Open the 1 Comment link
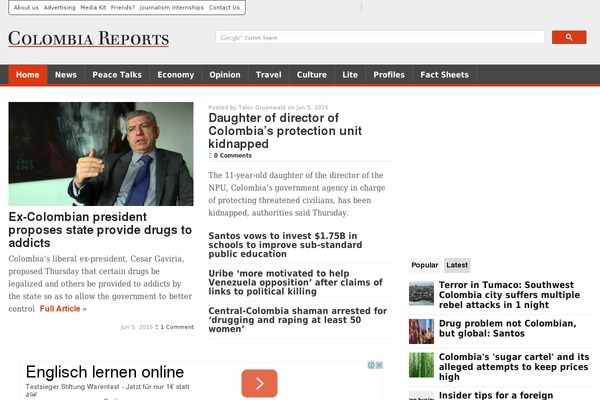Screen dimensions: 600x400 click(177, 327)
